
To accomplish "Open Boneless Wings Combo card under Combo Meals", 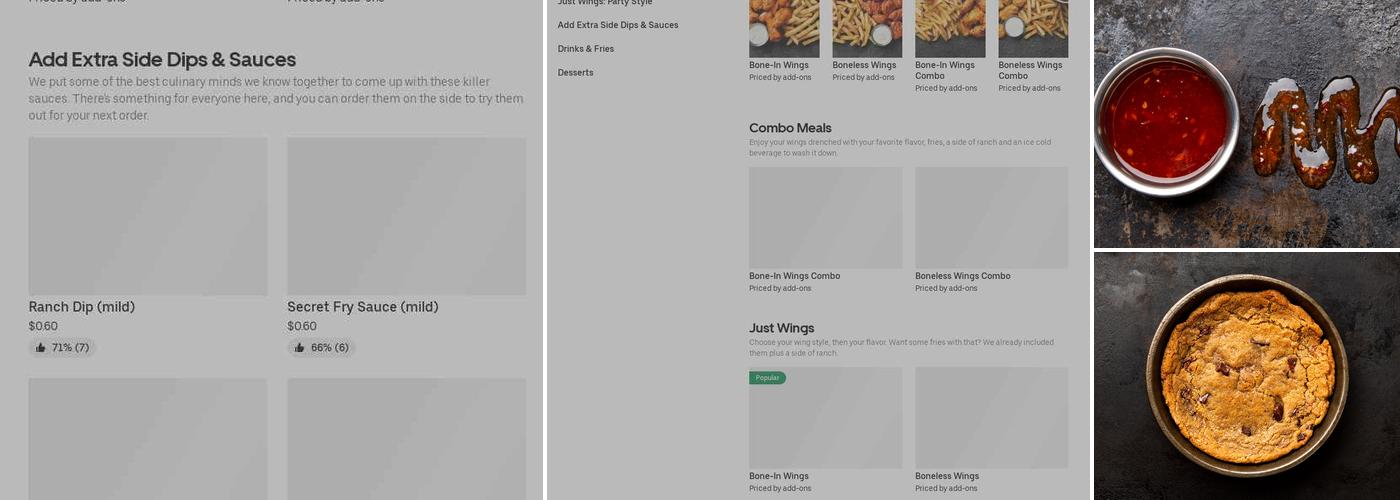I will (x=991, y=218).
